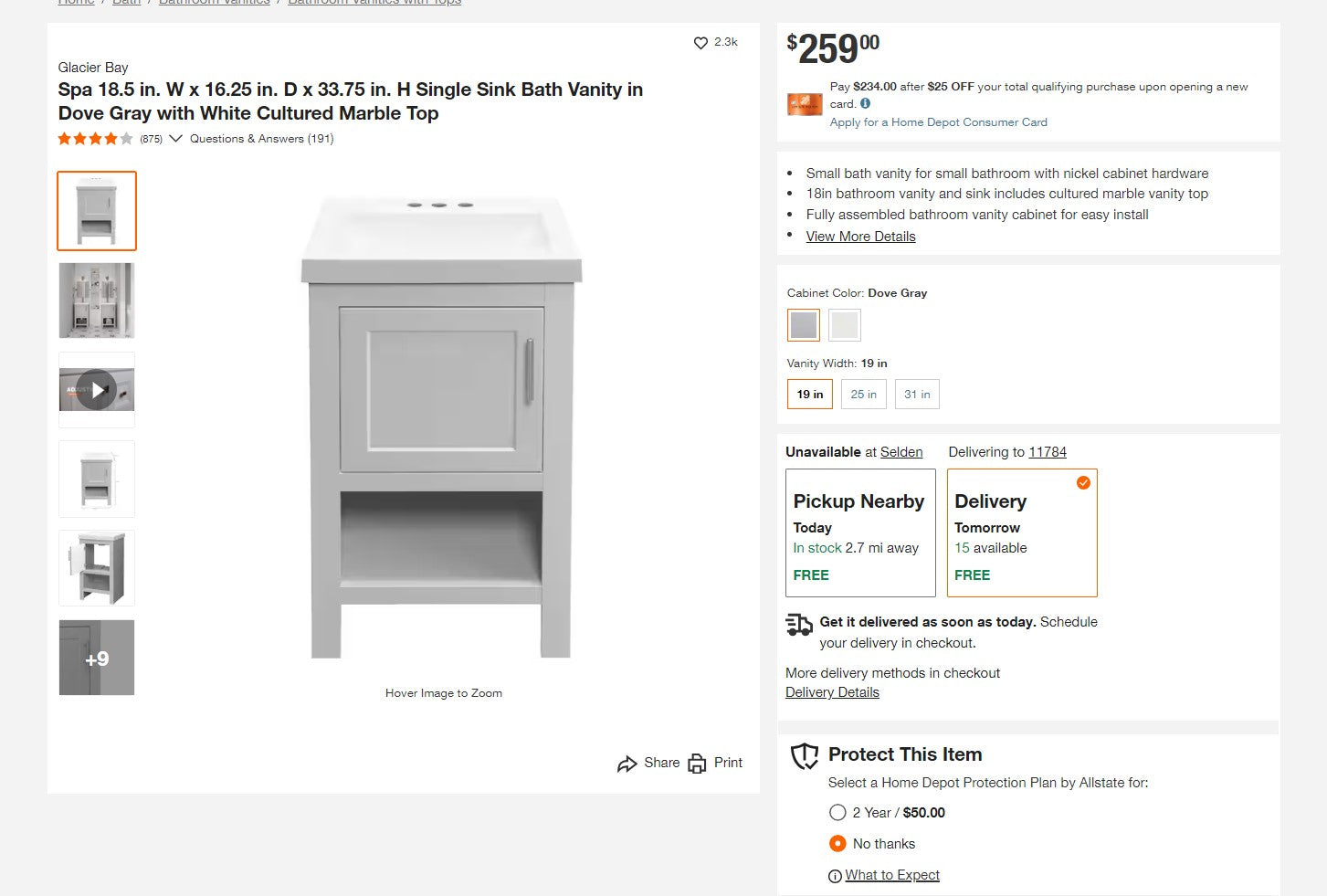Viewport: 1327px width, 896px height.
Task: Select the 31 in vanity width
Action: tap(917, 395)
